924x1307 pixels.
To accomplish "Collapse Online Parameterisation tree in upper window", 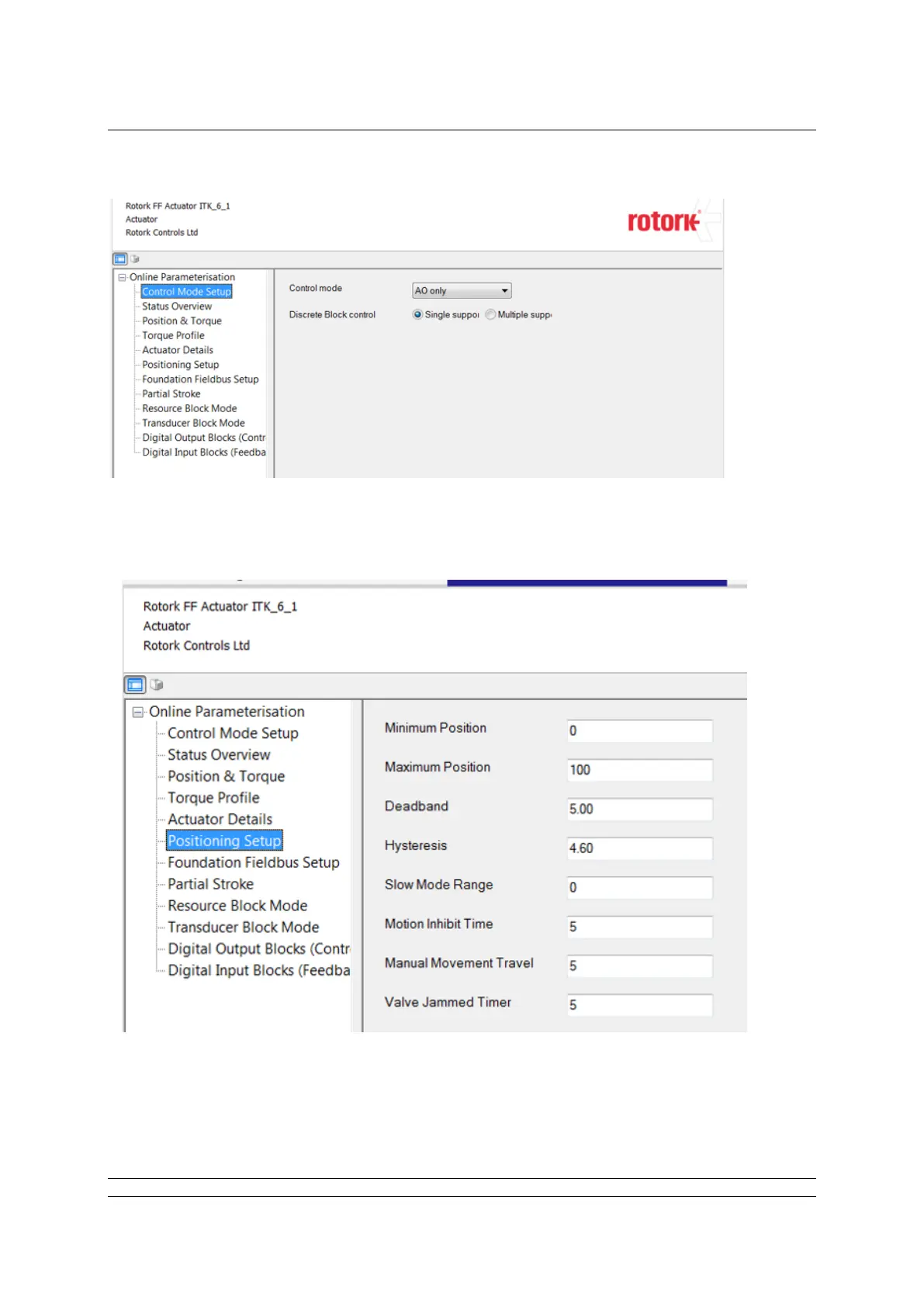I will pyautogui.click(x=122, y=277).
